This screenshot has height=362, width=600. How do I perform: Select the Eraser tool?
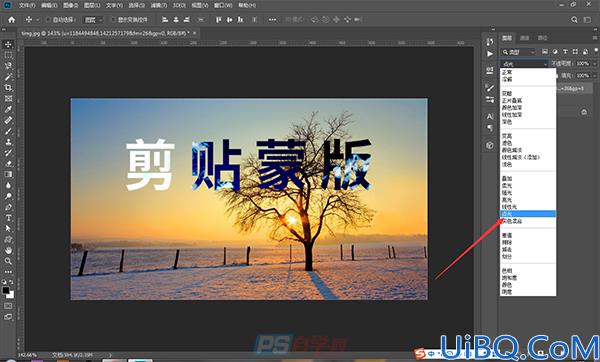click(8, 163)
